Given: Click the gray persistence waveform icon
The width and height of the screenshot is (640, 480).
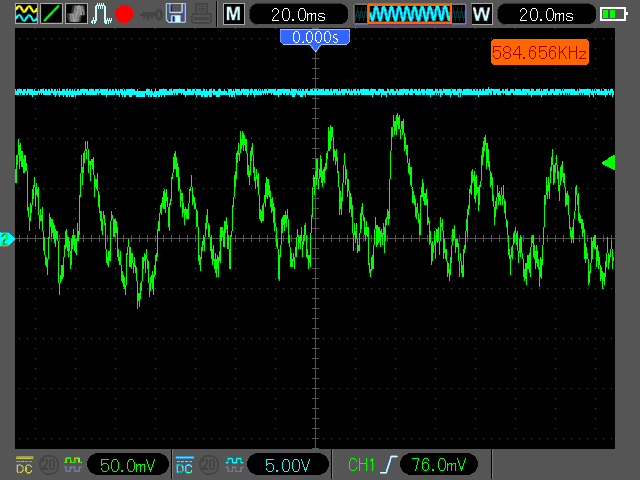Looking at the screenshot, I should pyautogui.click(x=76, y=14).
